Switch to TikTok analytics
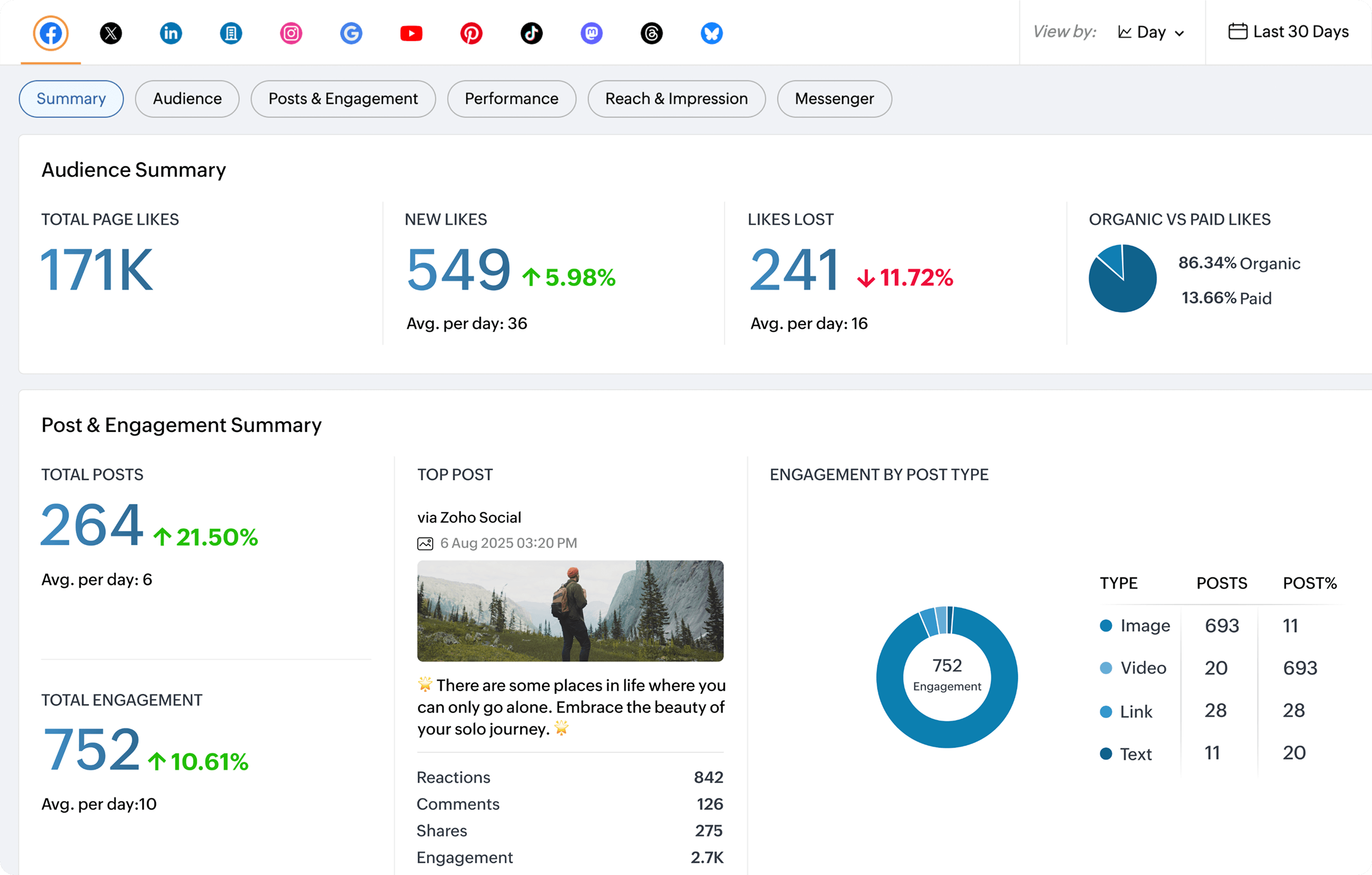This screenshot has height=875, width=1372. (x=532, y=33)
